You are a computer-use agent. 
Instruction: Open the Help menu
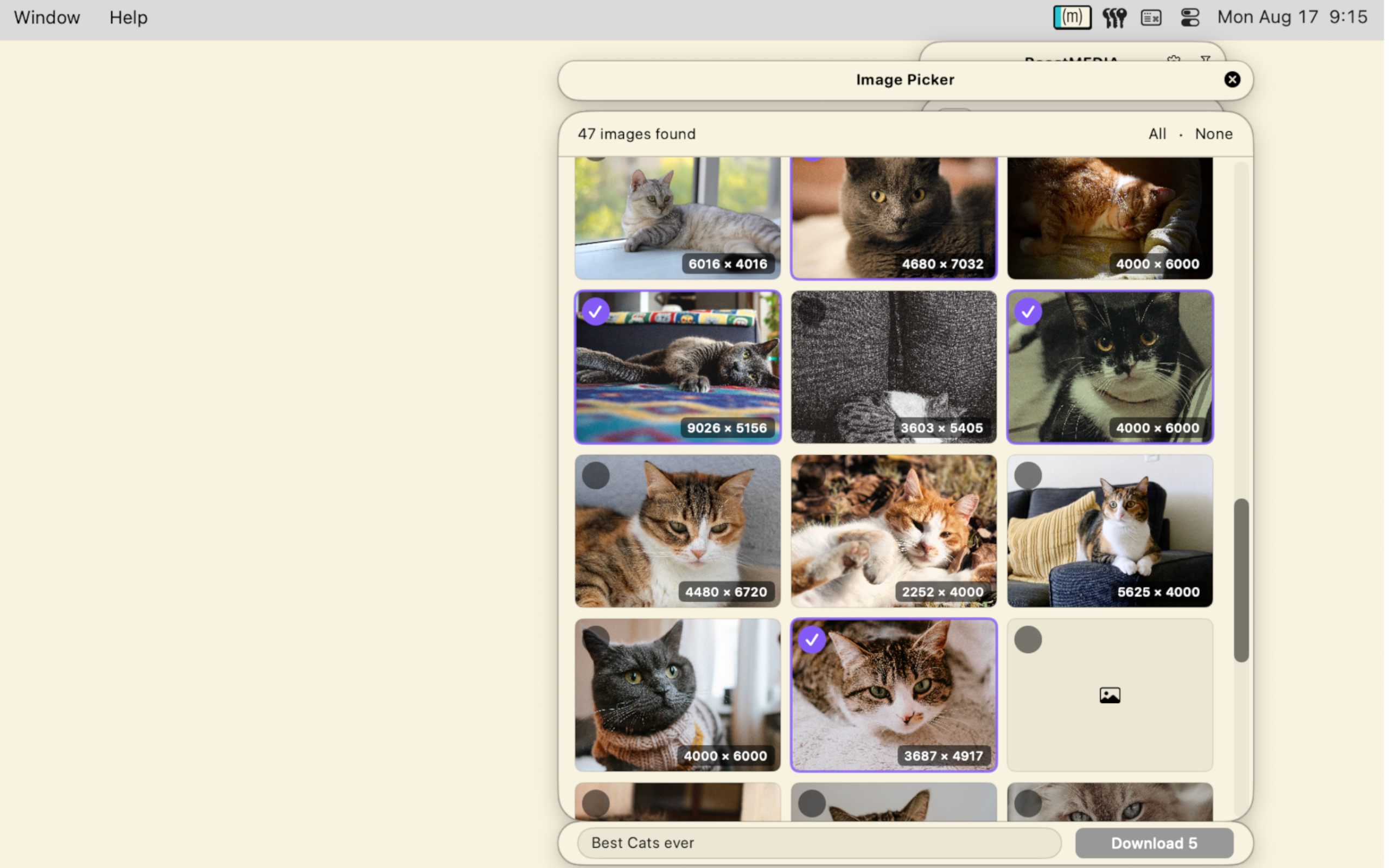(129, 18)
